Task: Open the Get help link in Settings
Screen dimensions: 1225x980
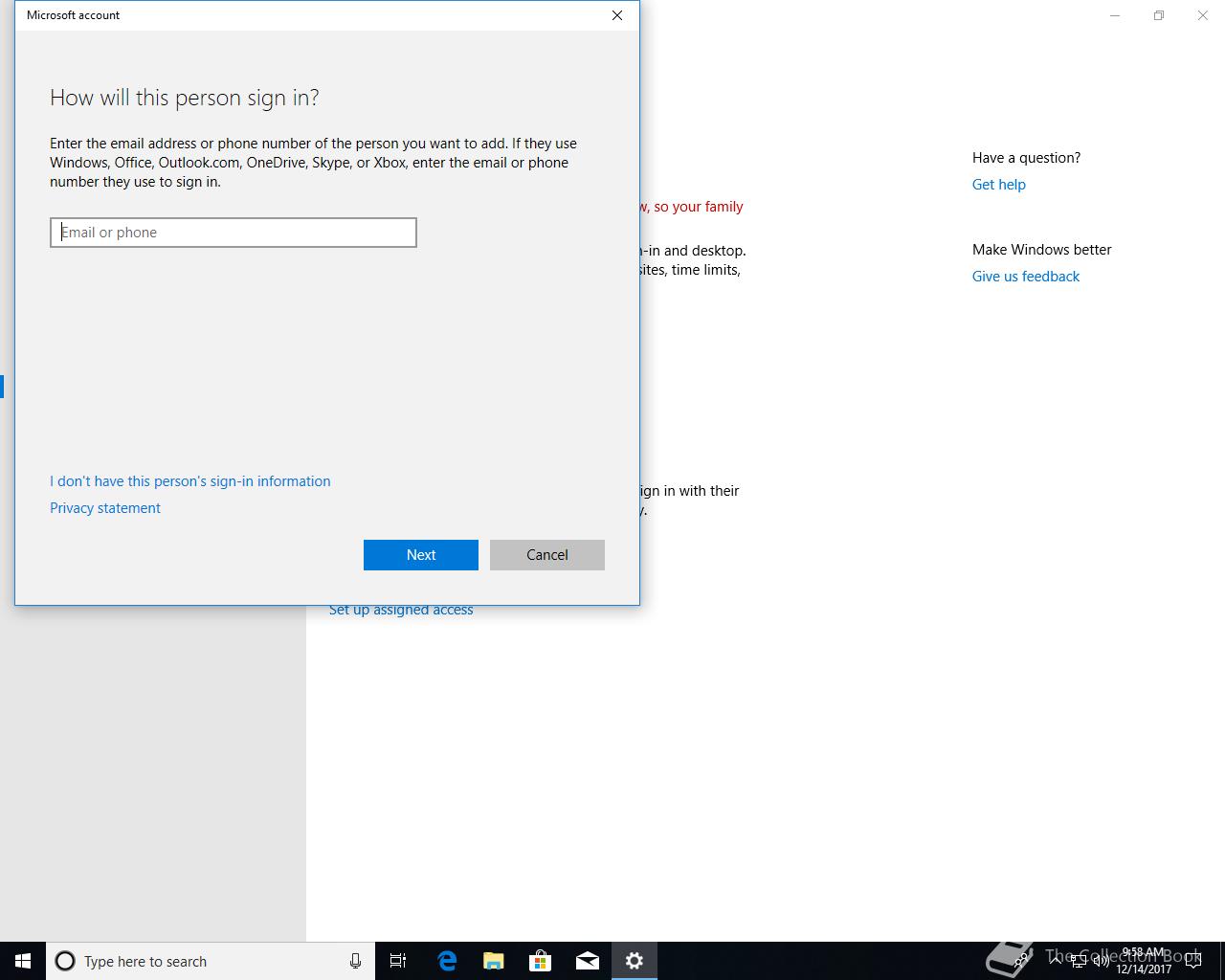Action: pos(998,185)
